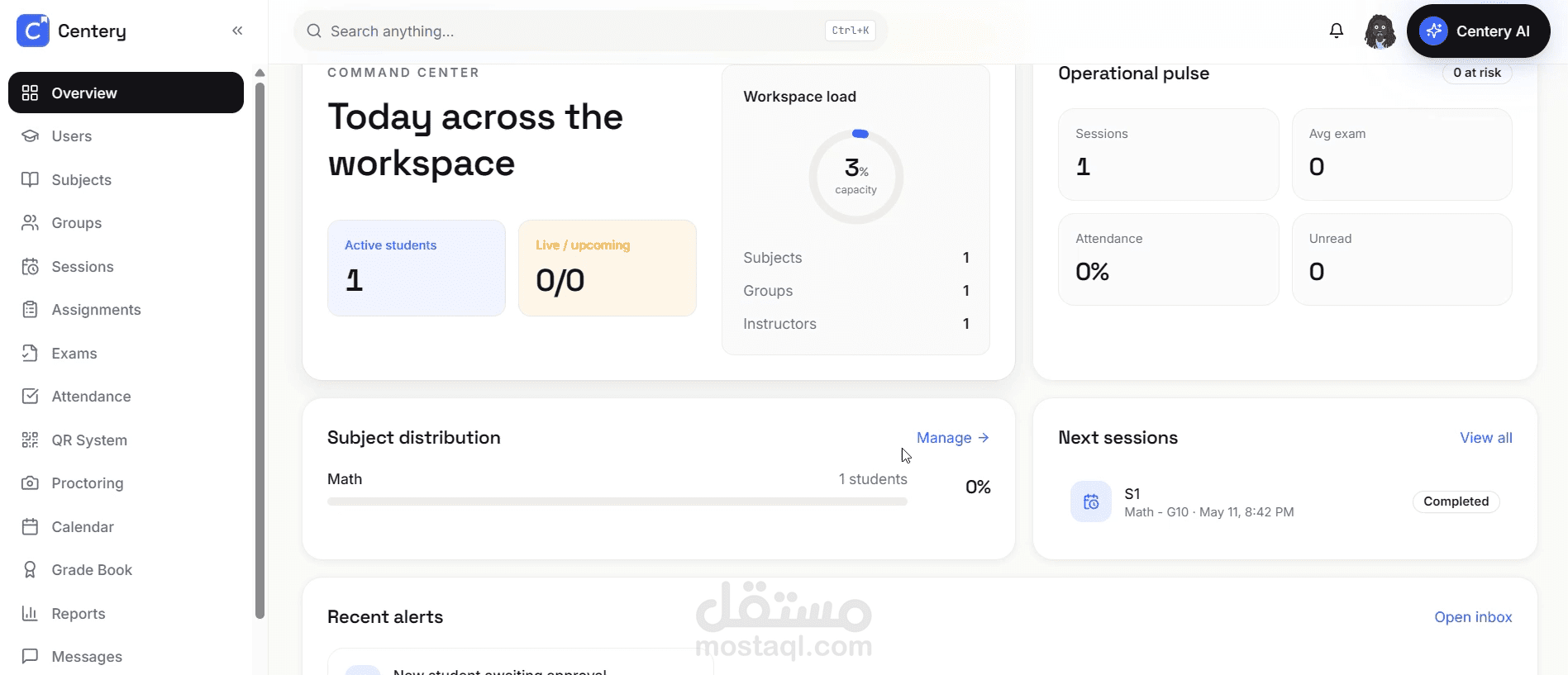The image size is (1568, 675).
Task: Click the Attendance checkbox icon
Action: click(30, 396)
